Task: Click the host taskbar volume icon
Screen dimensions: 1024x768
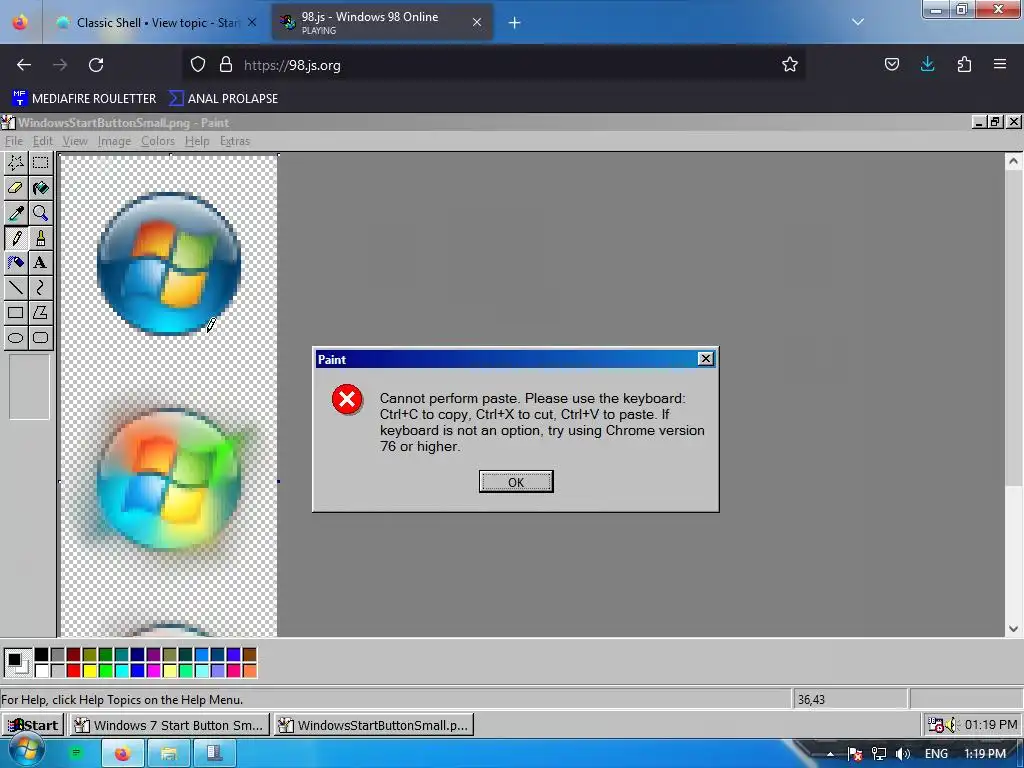Action: pyautogui.click(x=903, y=754)
